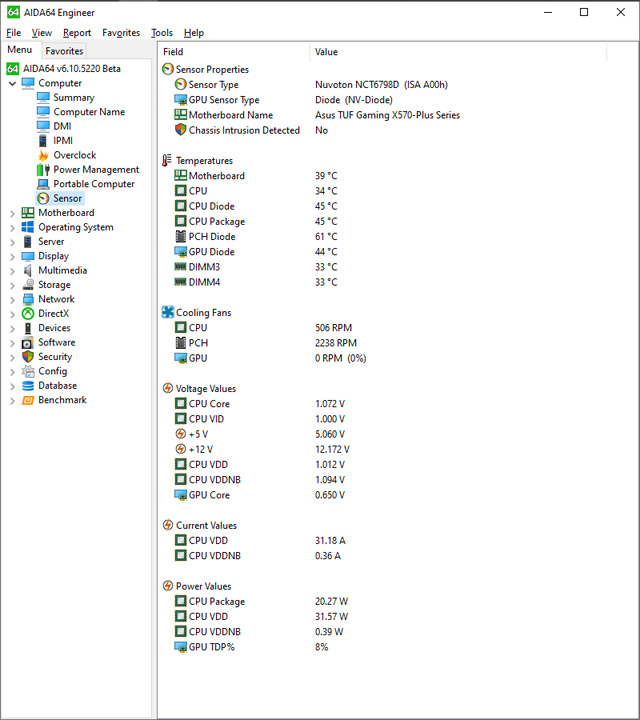Click the Security shield icon

tap(28, 357)
